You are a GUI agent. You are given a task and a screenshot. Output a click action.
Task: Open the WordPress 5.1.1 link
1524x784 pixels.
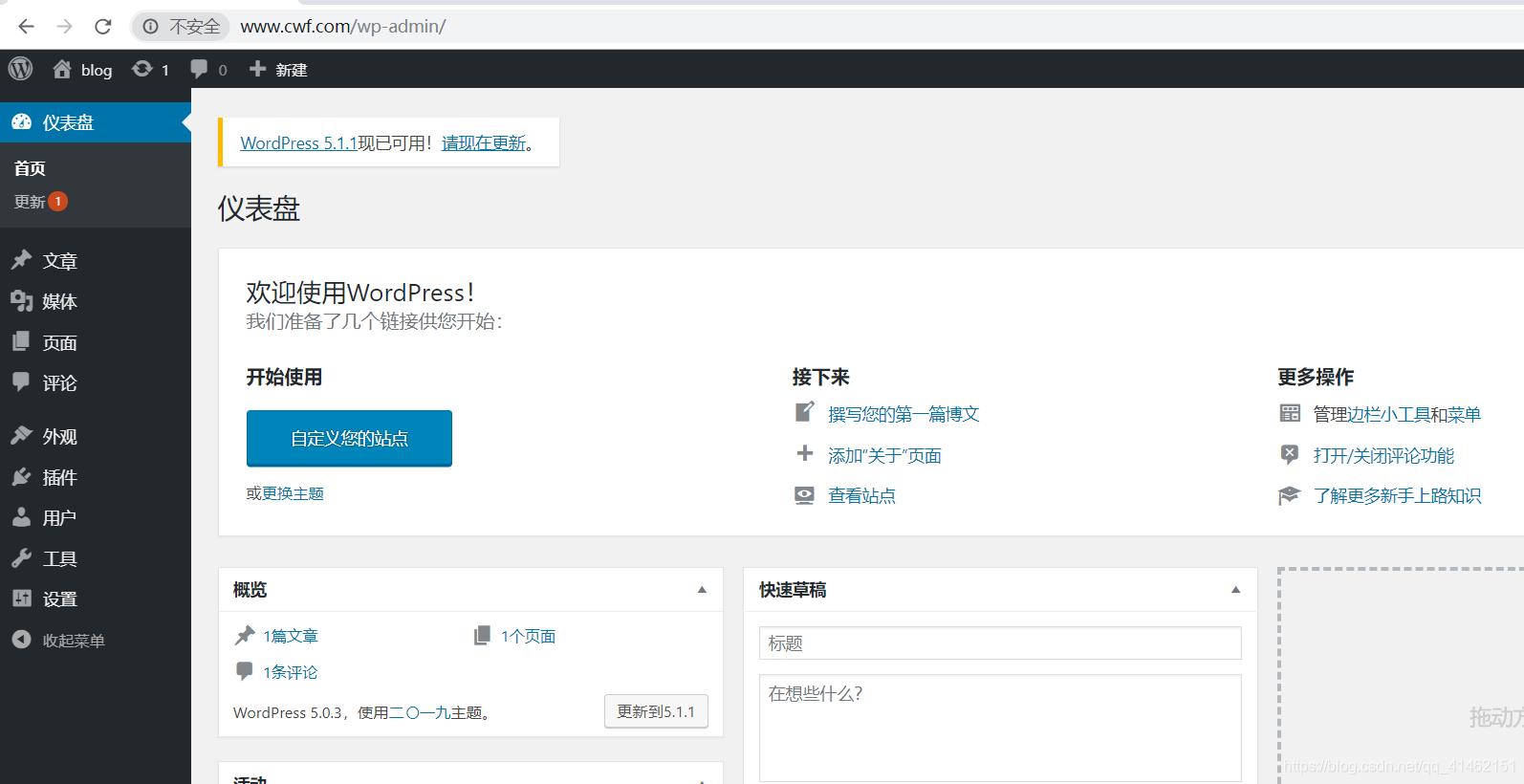point(298,142)
